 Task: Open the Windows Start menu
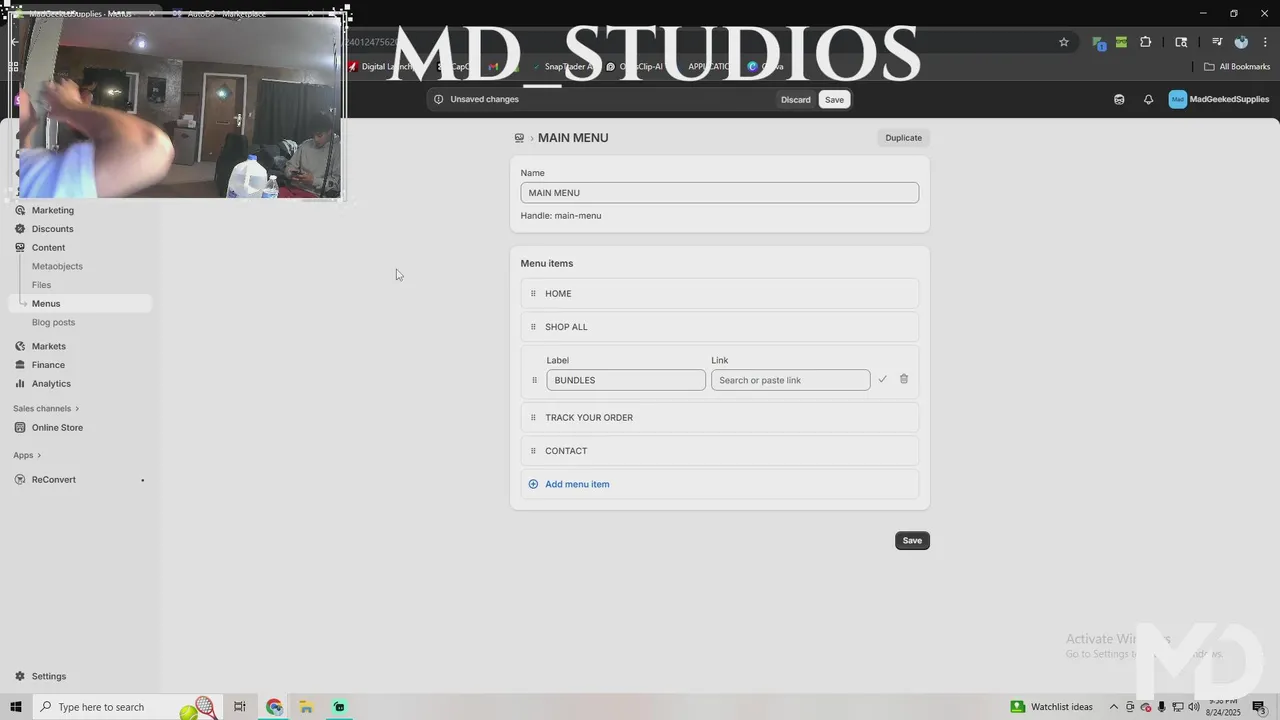15,707
